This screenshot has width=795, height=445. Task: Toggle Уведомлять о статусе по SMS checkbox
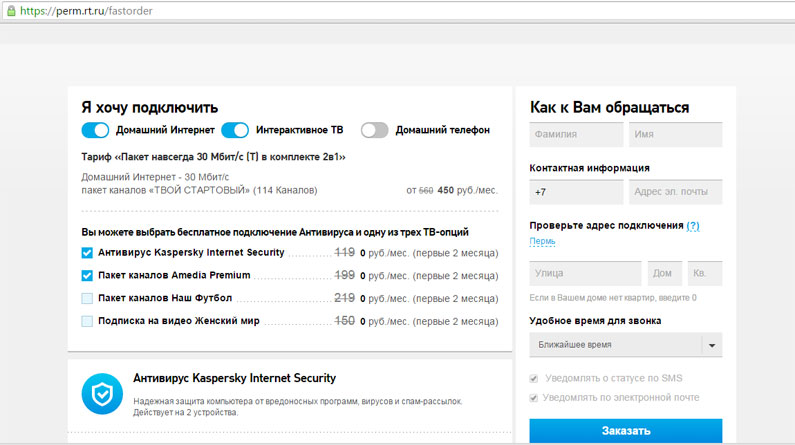(535, 379)
